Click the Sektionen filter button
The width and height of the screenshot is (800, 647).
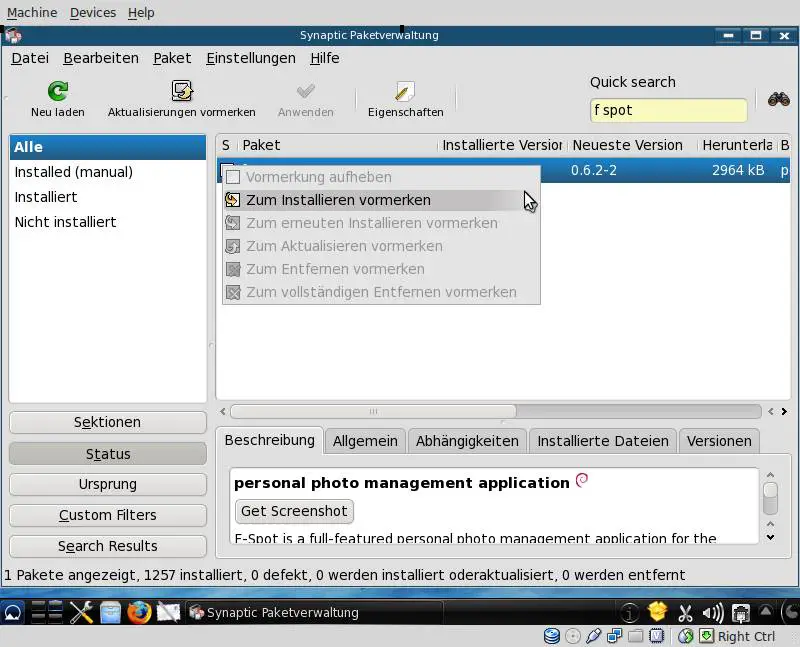point(108,422)
